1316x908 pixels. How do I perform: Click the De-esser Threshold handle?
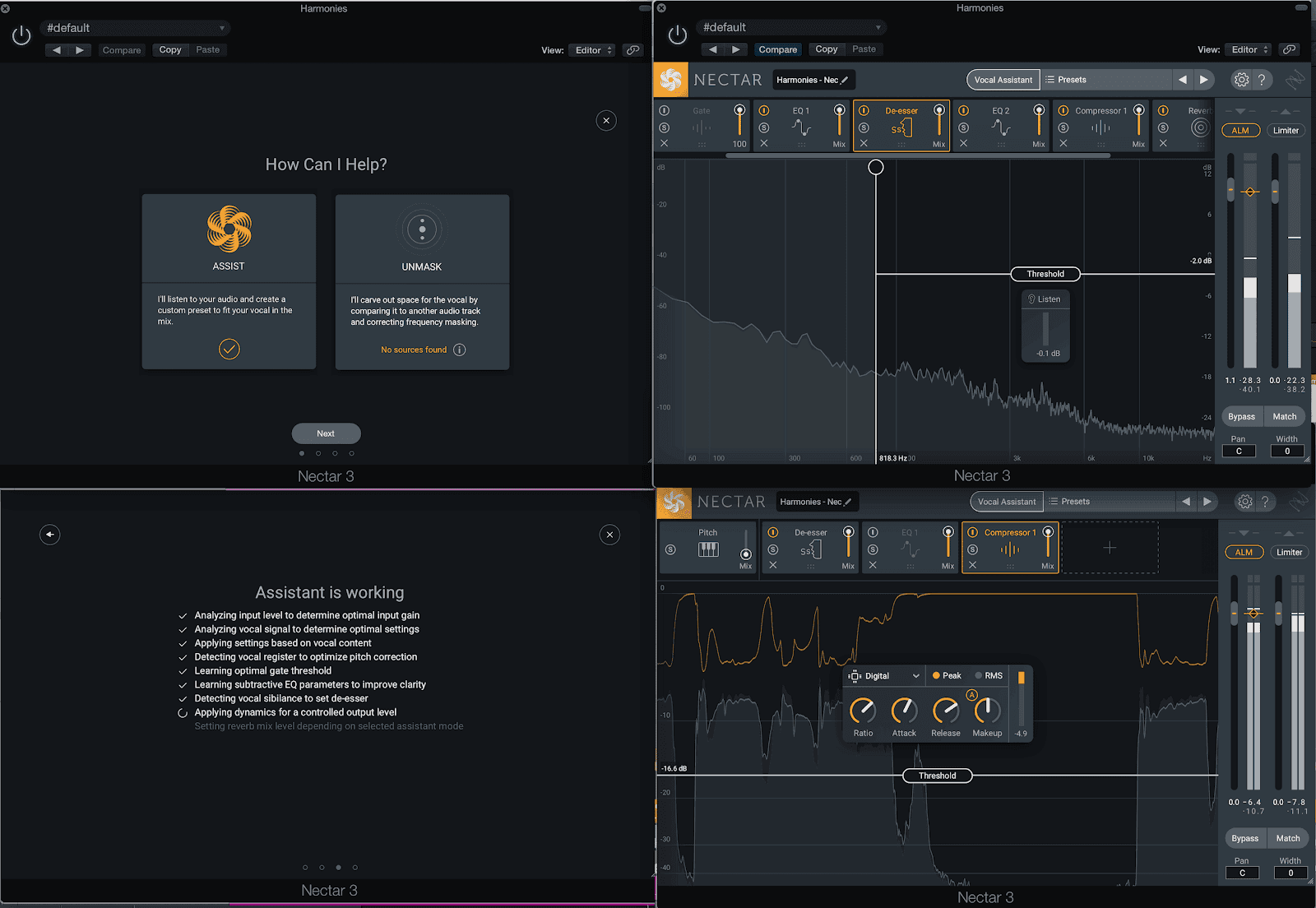(1045, 274)
